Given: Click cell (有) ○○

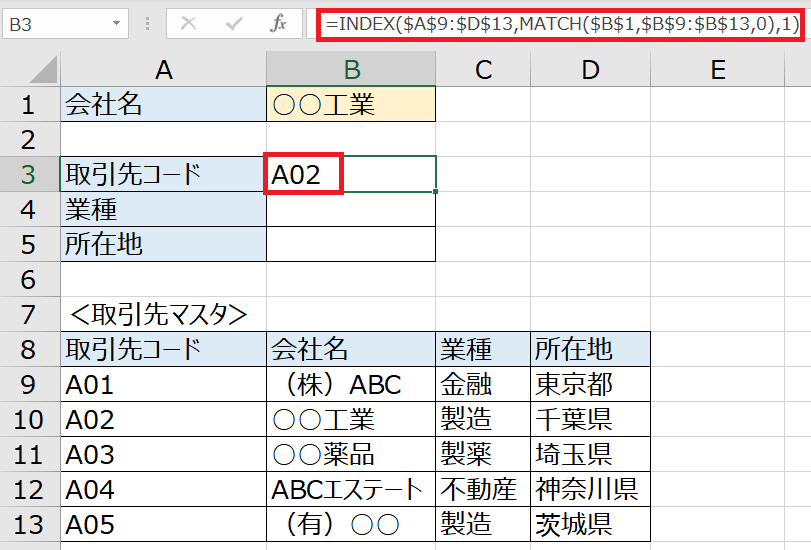Looking at the screenshot, I should click(x=351, y=524).
